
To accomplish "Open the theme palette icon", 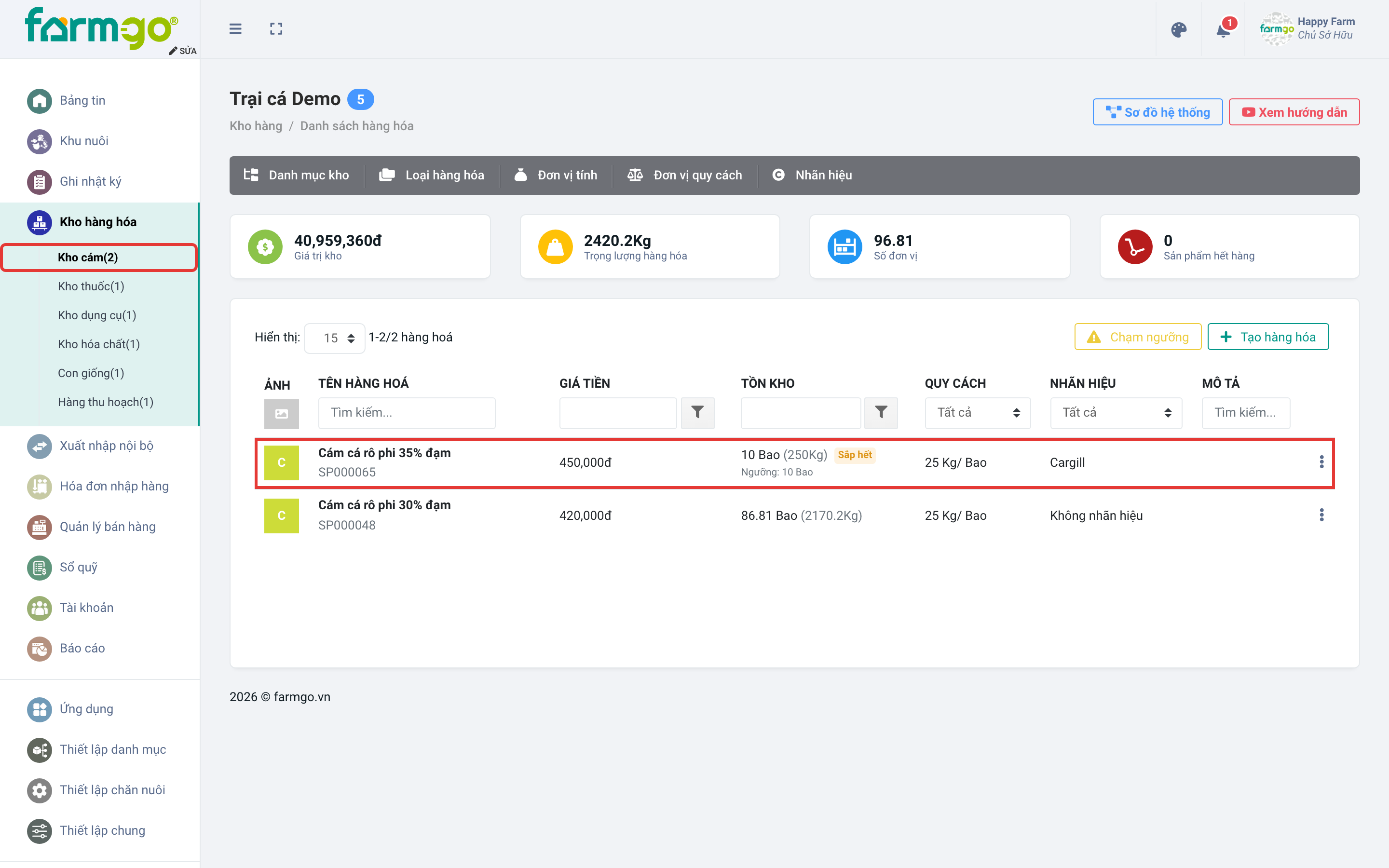I will (1178, 30).
